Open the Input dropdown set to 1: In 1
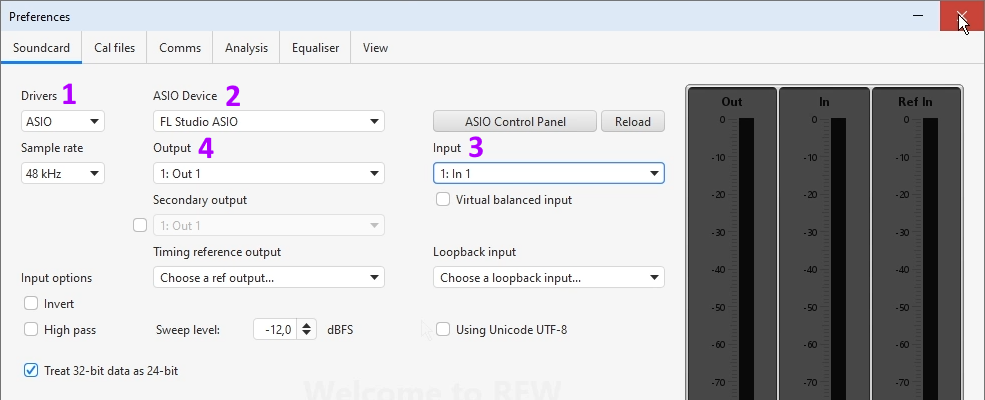The width and height of the screenshot is (985, 400). (548, 174)
